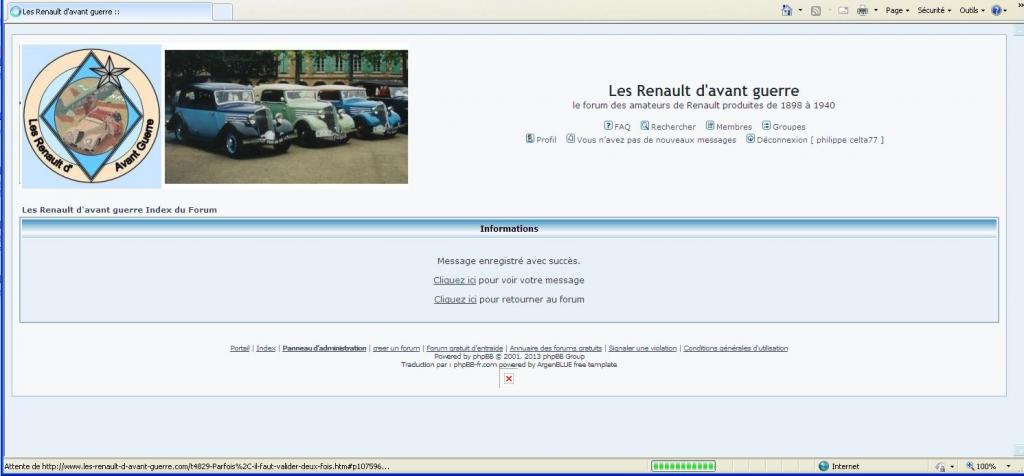Open the Rechercher link

coord(673,127)
